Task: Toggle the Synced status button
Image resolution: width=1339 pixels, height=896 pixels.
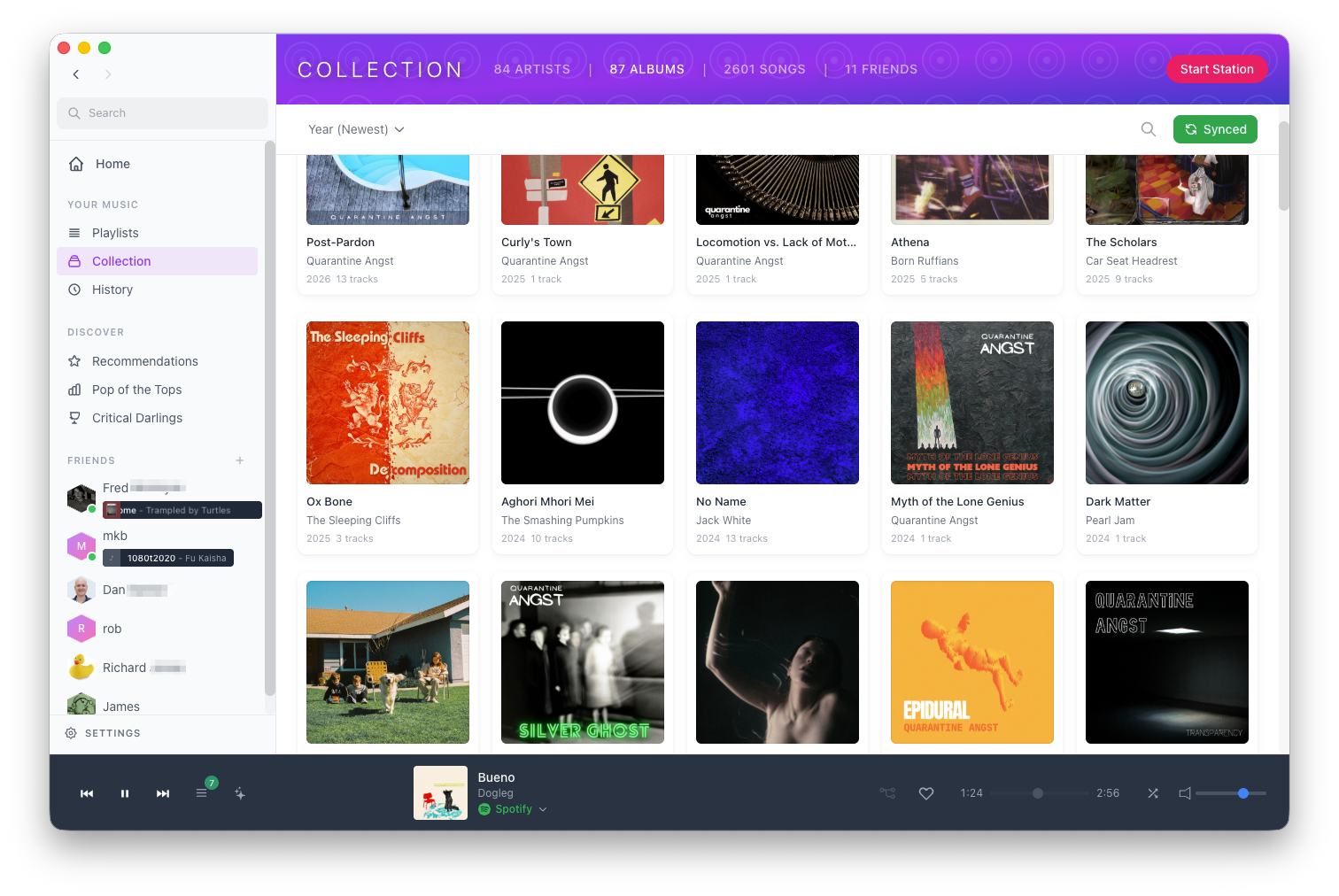Action: 1215,129
